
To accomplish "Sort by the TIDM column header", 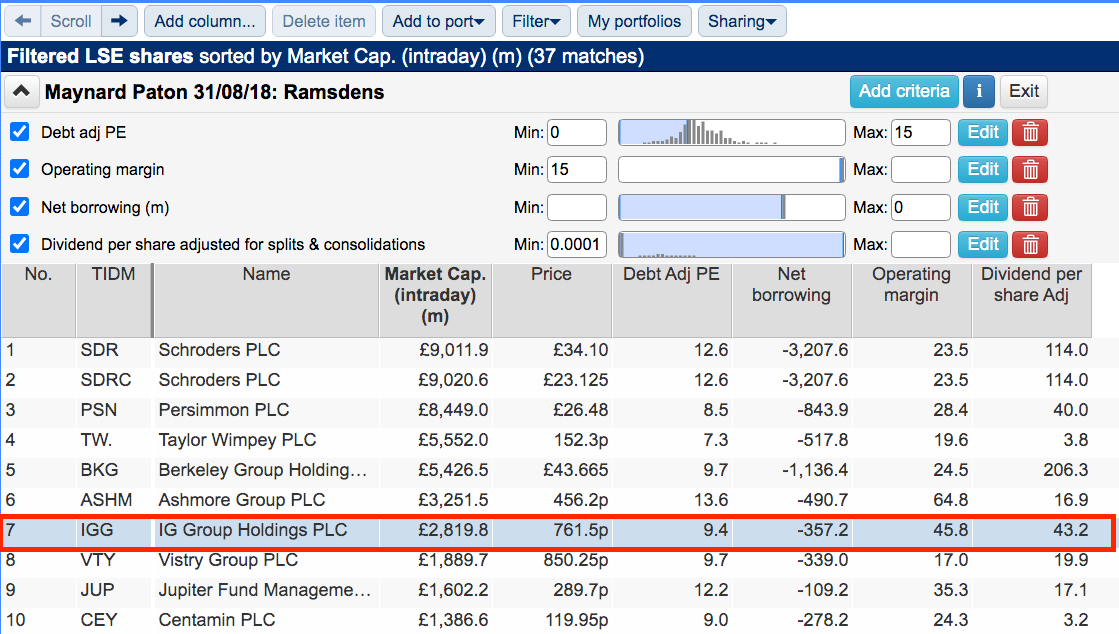I will pyautogui.click(x=113, y=300).
